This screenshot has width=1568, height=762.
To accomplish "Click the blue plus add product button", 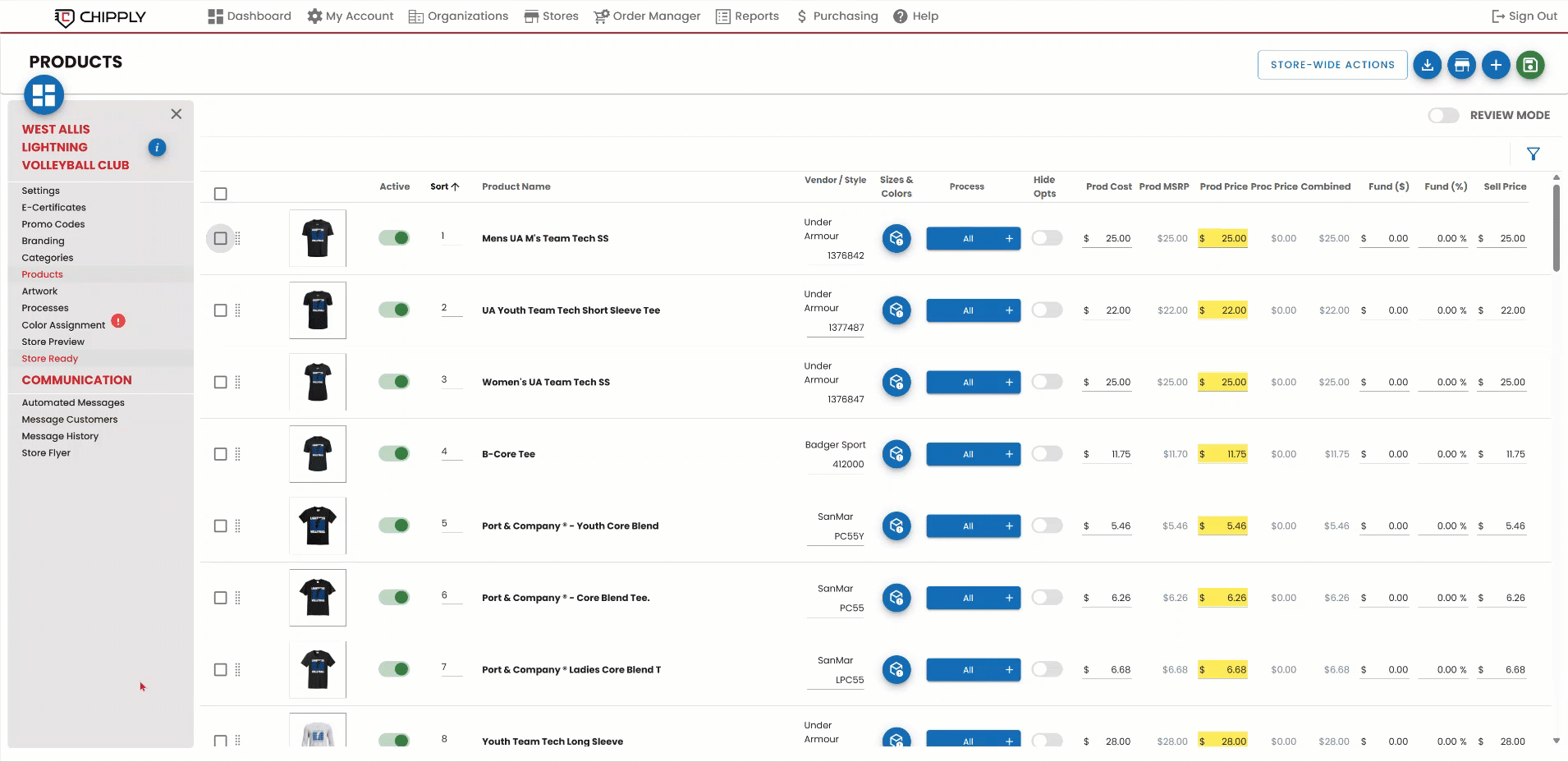I will click(x=1496, y=65).
